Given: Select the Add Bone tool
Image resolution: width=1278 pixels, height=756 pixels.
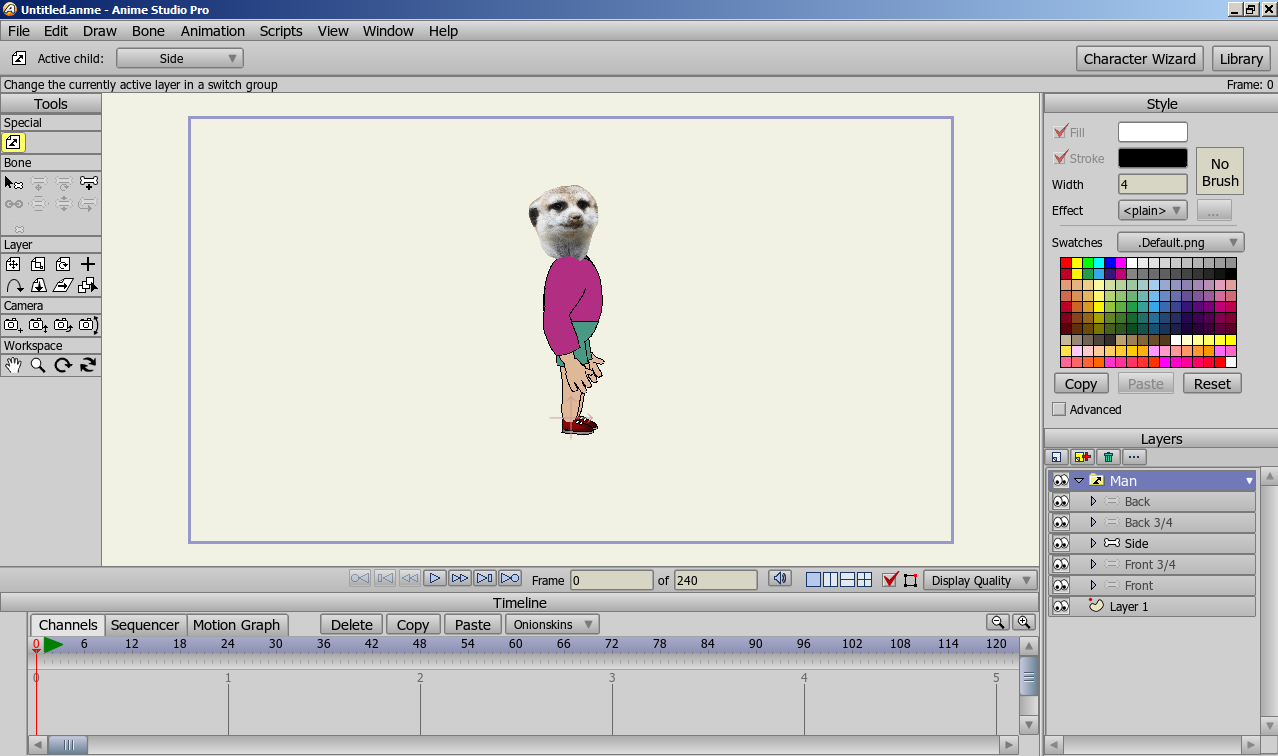Looking at the screenshot, I should (88, 183).
